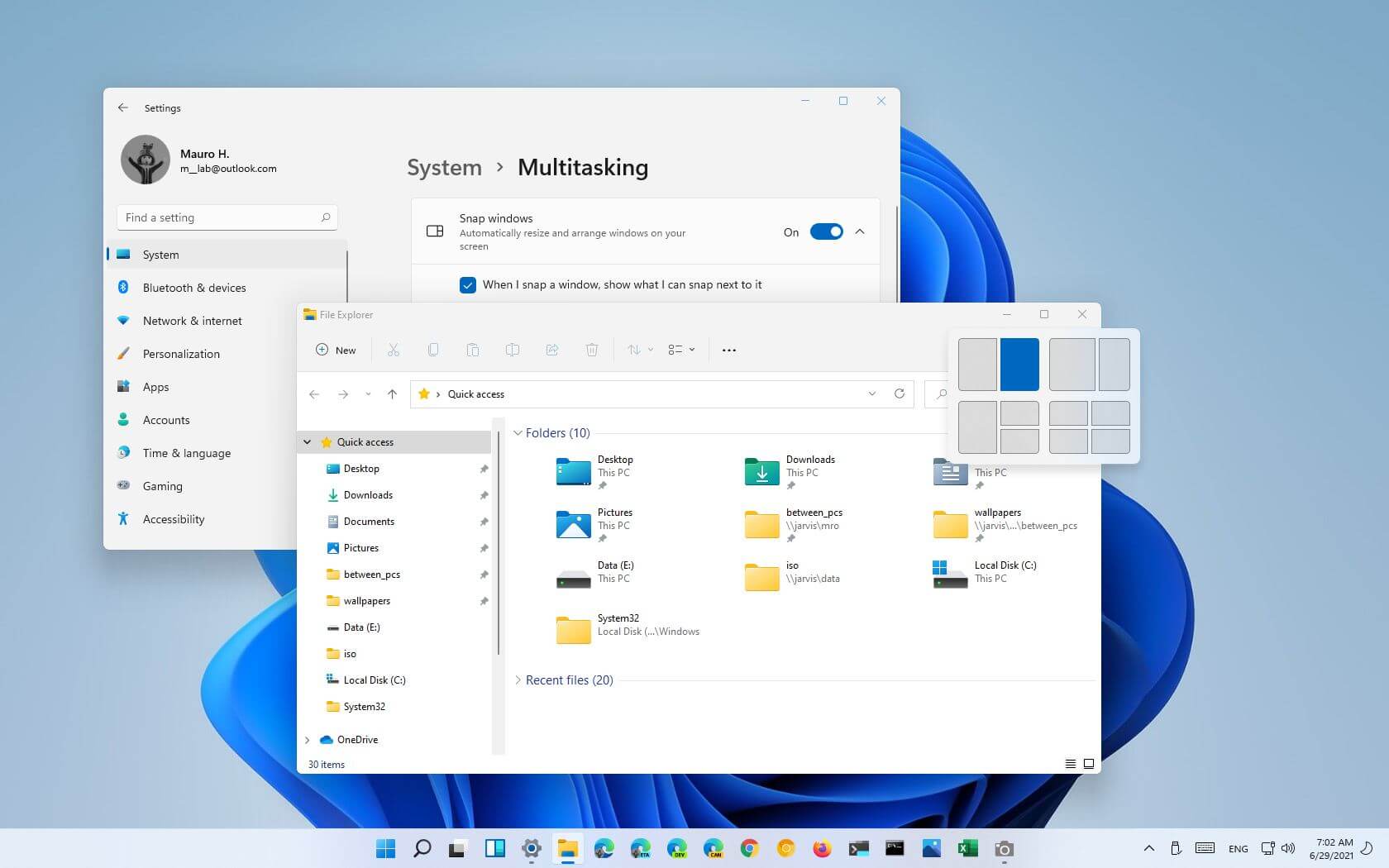Screen dimensions: 1389x868
Task: Click the Share icon in File Explorer toolbar
Action: 552,350
